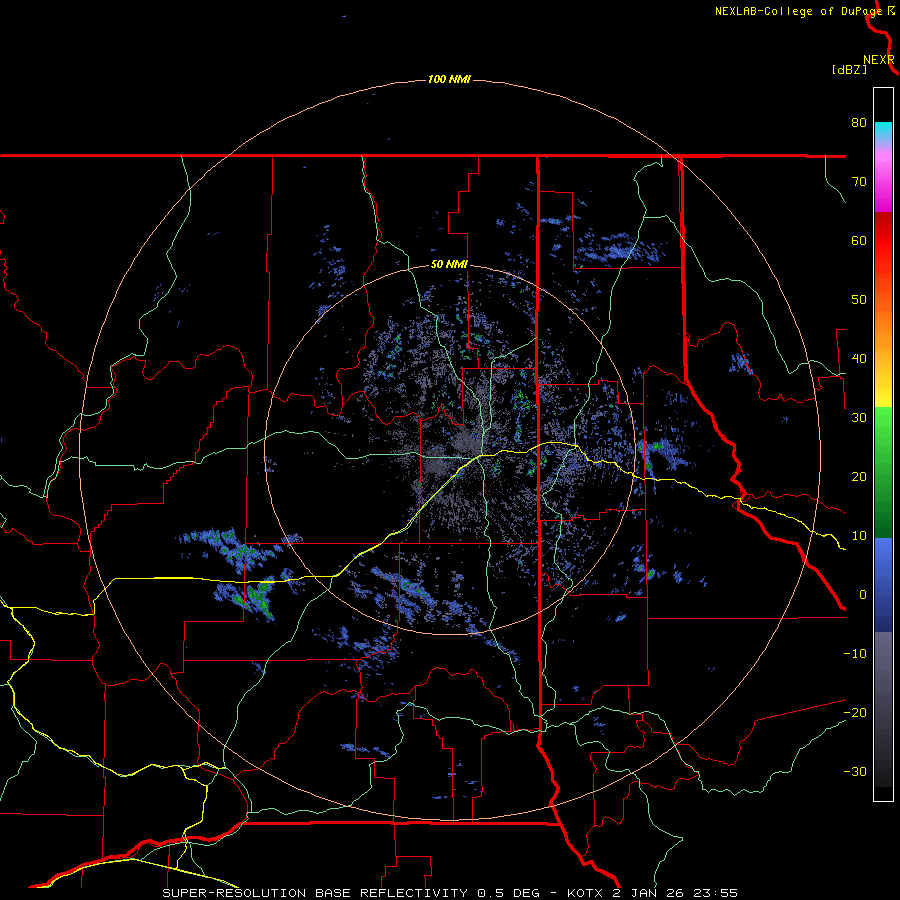Click the "[dBZ]" unit label
The width and height of the screenshot is (900, 900).
point(849,70)
